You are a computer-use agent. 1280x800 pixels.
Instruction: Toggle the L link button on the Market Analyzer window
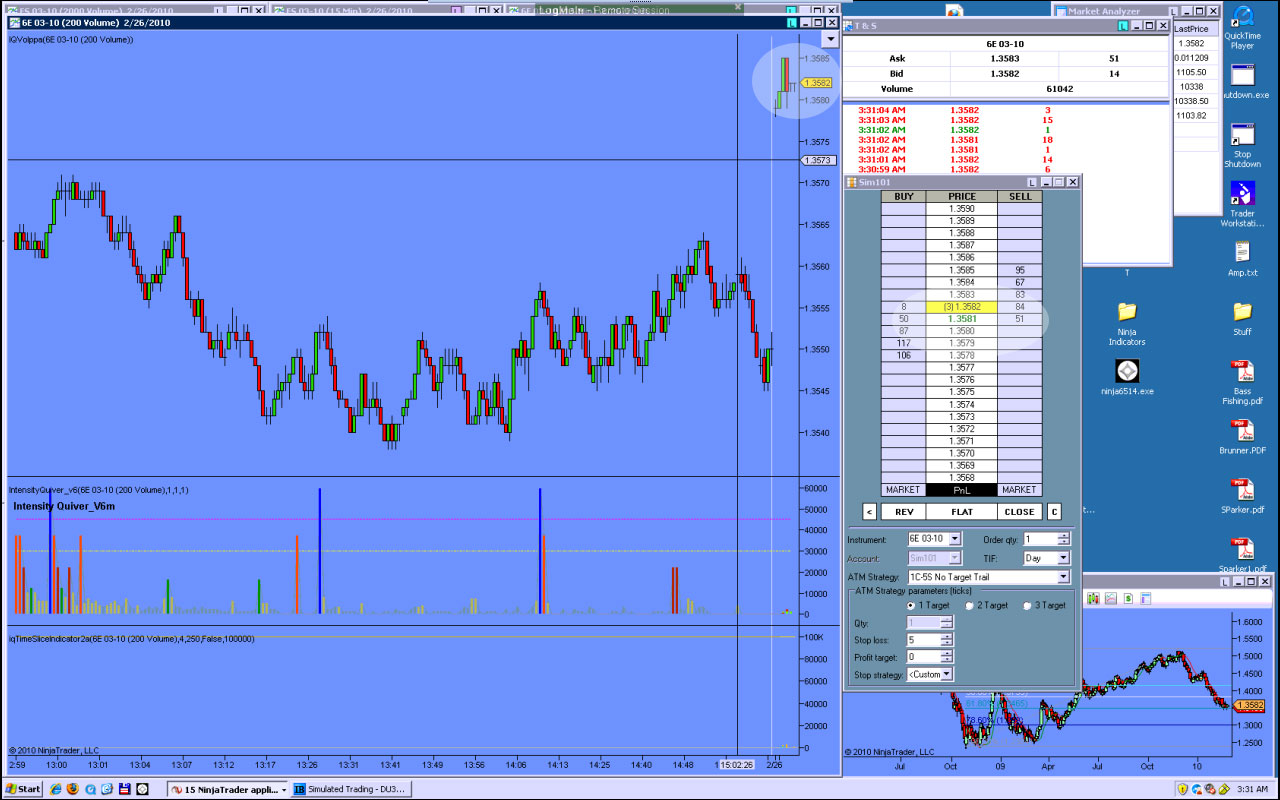click(1174, 11)
